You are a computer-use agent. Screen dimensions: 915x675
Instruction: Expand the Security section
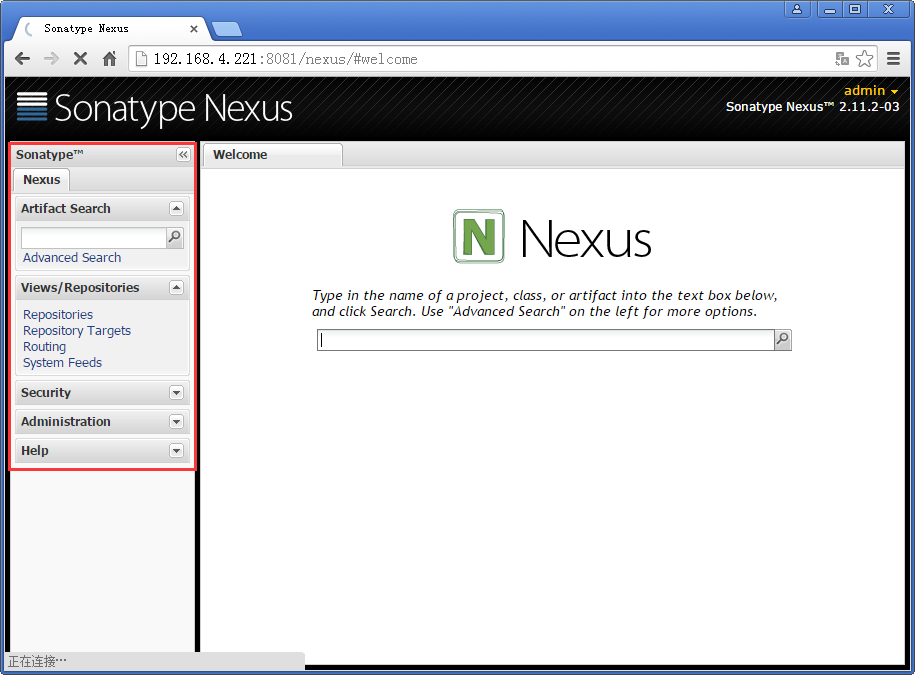click(176, 393)
